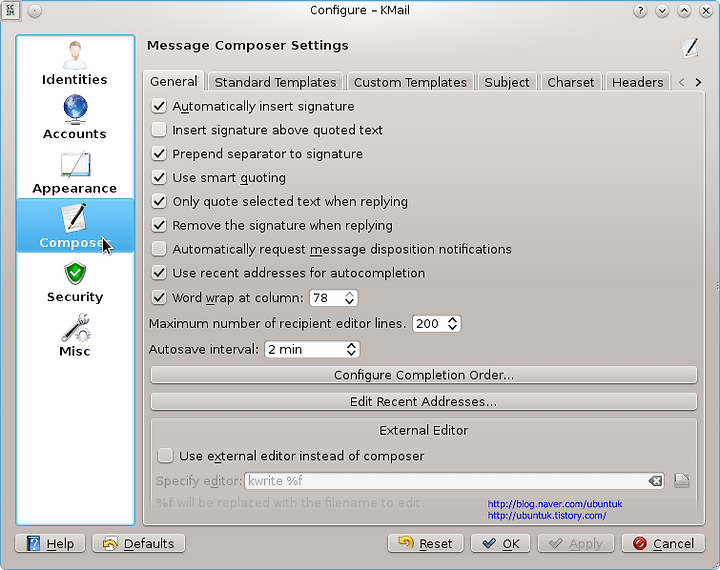Click the composer pencil icon in the header
Screen dimensions: 720x570
click(x=690, y=48)
